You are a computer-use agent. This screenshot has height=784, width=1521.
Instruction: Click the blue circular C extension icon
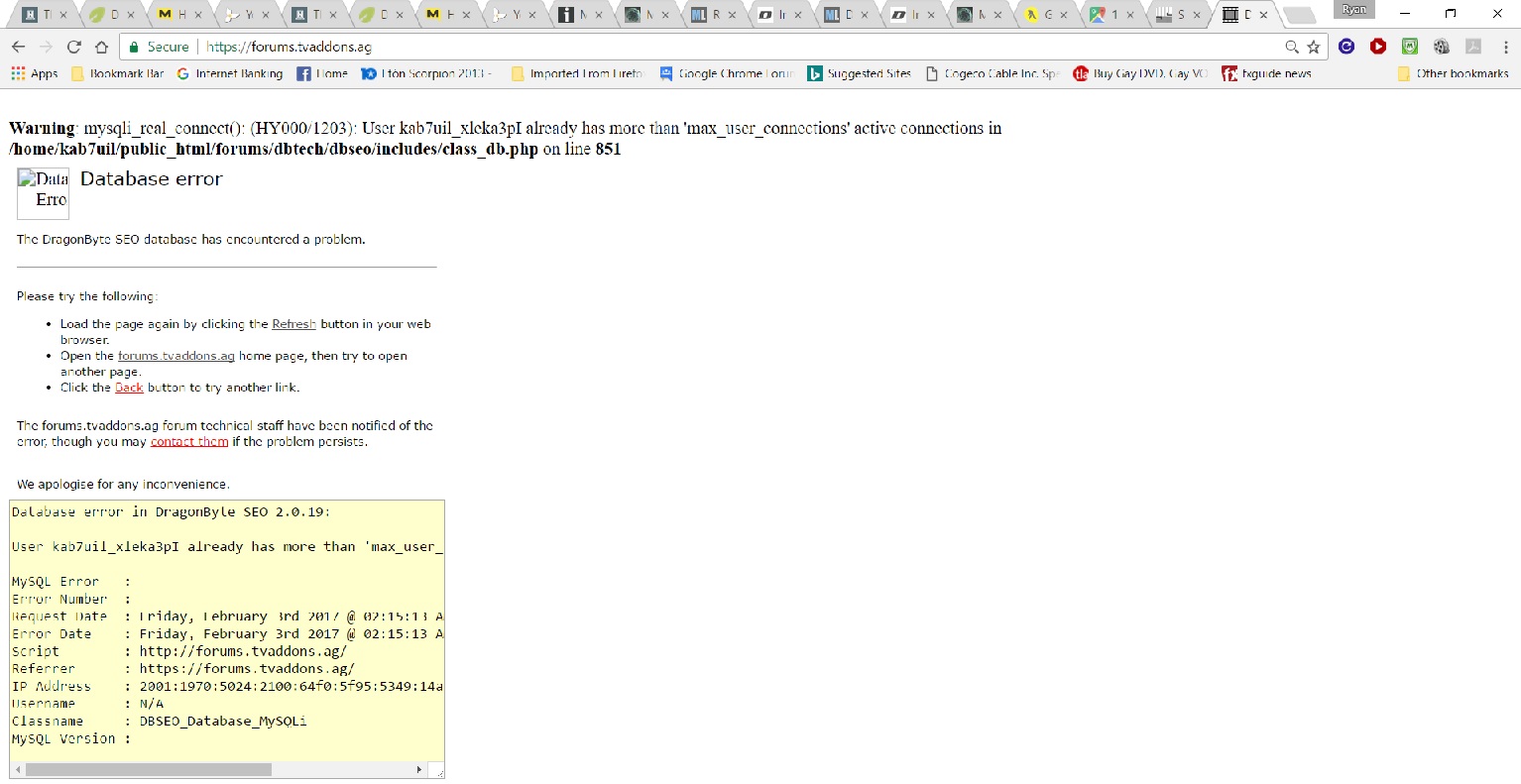(x=1346, y=46)
